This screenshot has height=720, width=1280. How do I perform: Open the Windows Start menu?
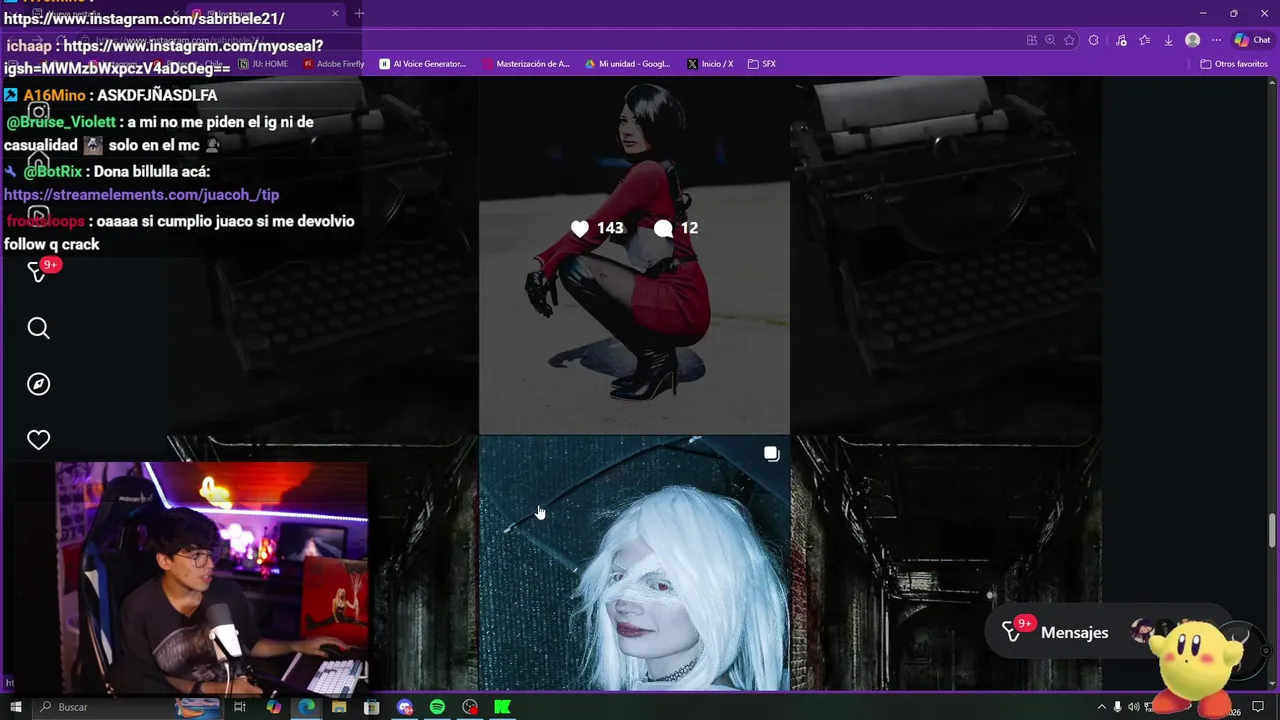coord(15,707)
